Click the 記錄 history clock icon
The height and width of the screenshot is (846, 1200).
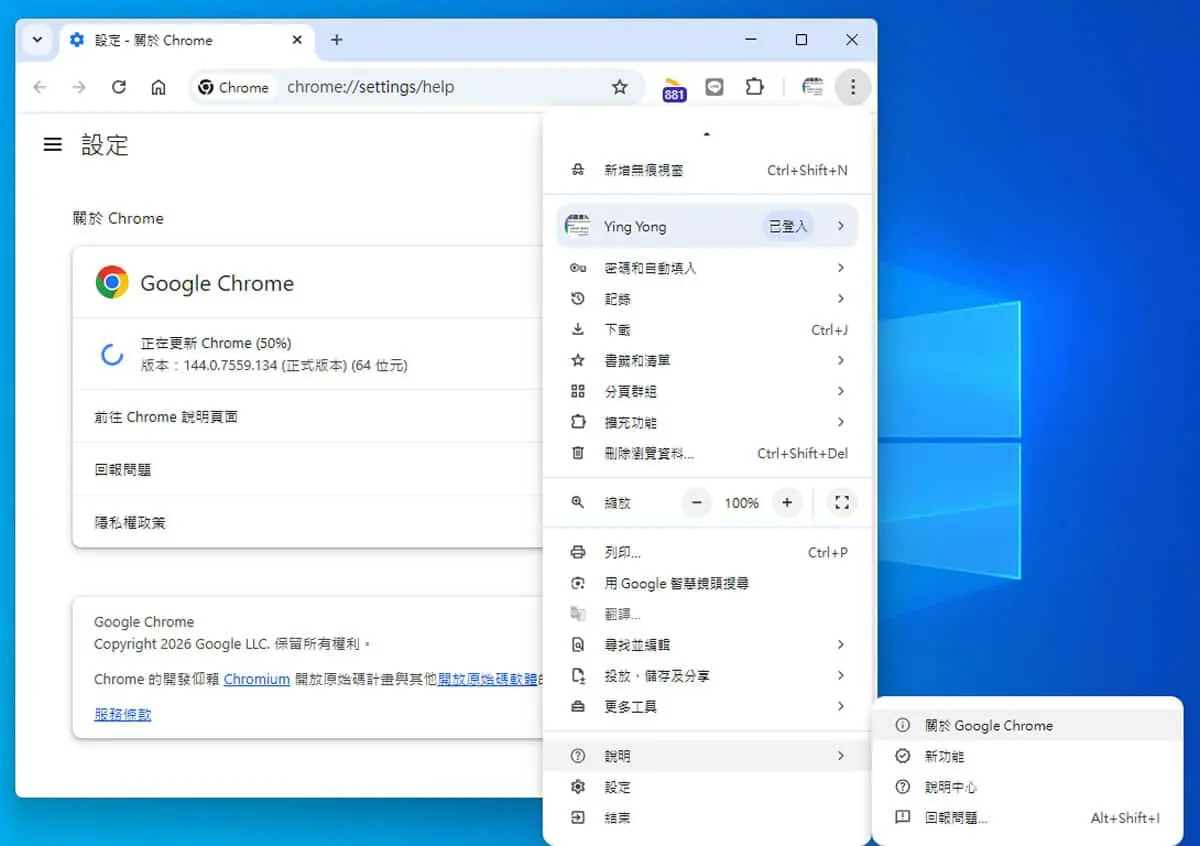(x=578, y=299)
